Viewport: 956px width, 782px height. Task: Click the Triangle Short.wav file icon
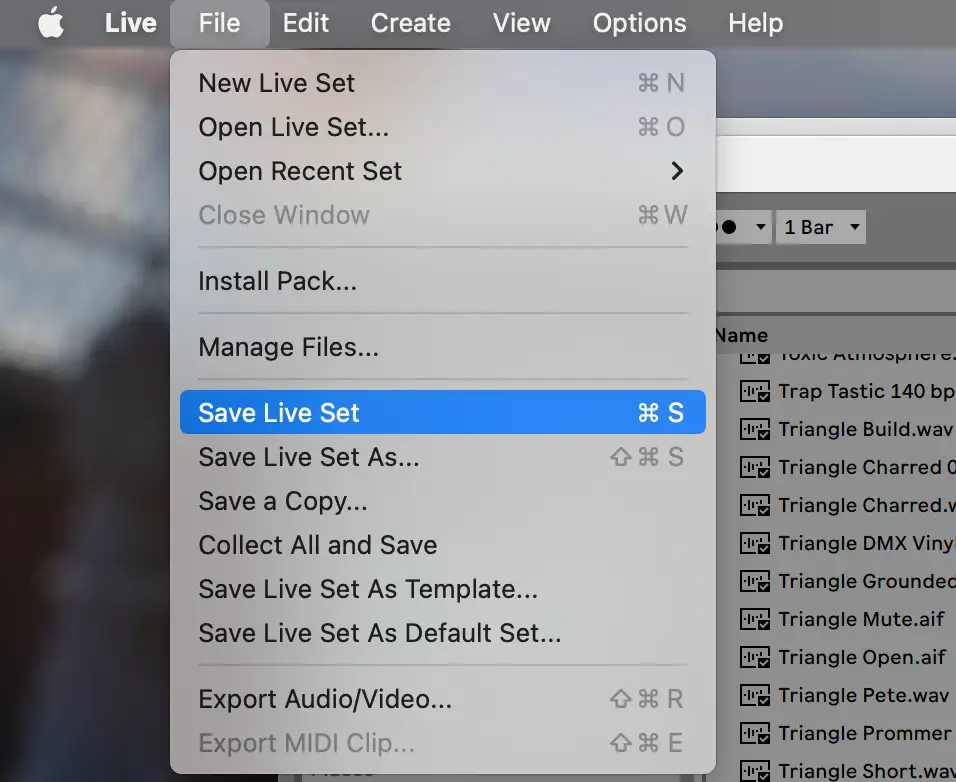pyautogui.click(x=754, y=772)
